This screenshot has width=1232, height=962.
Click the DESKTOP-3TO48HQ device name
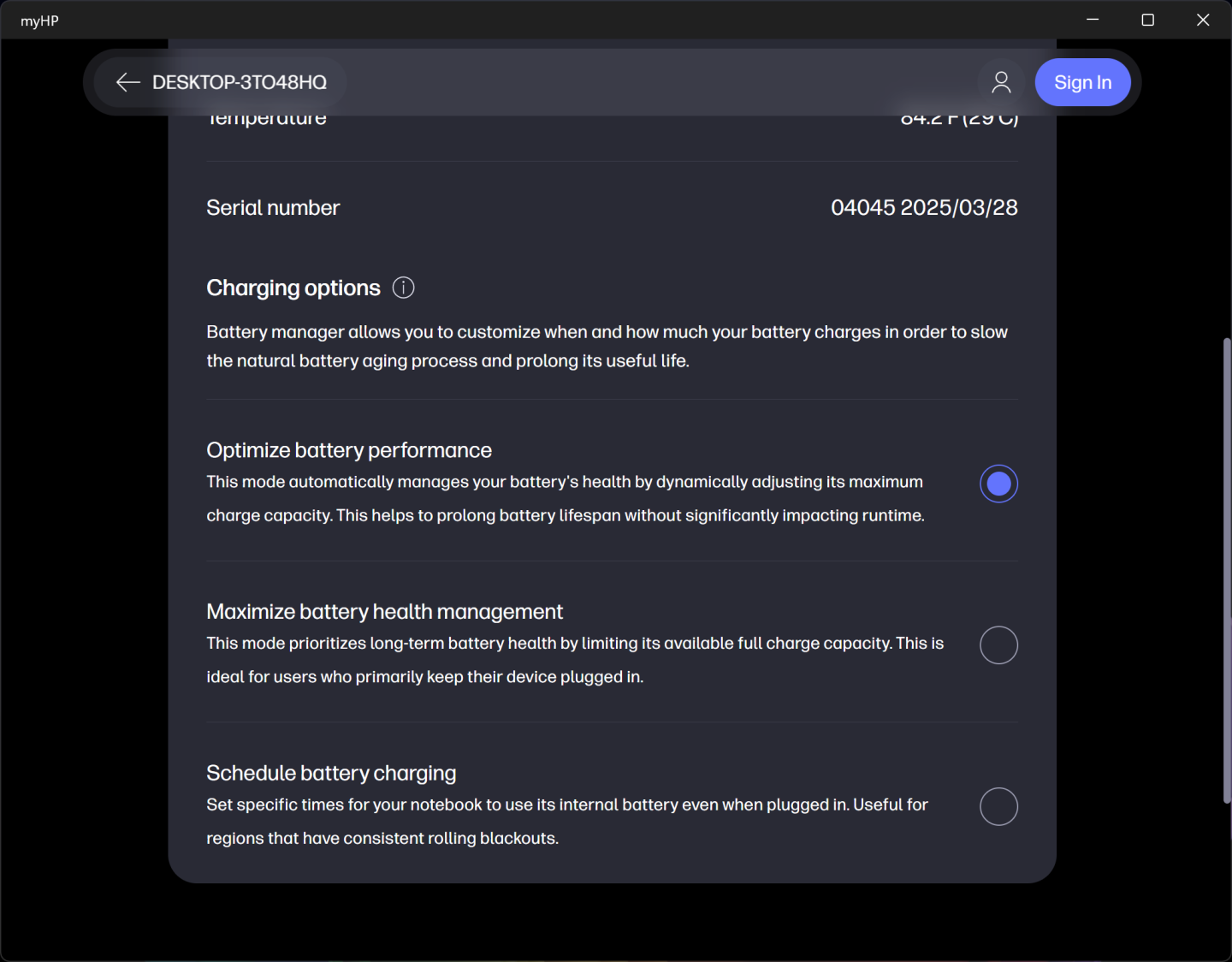240,82
